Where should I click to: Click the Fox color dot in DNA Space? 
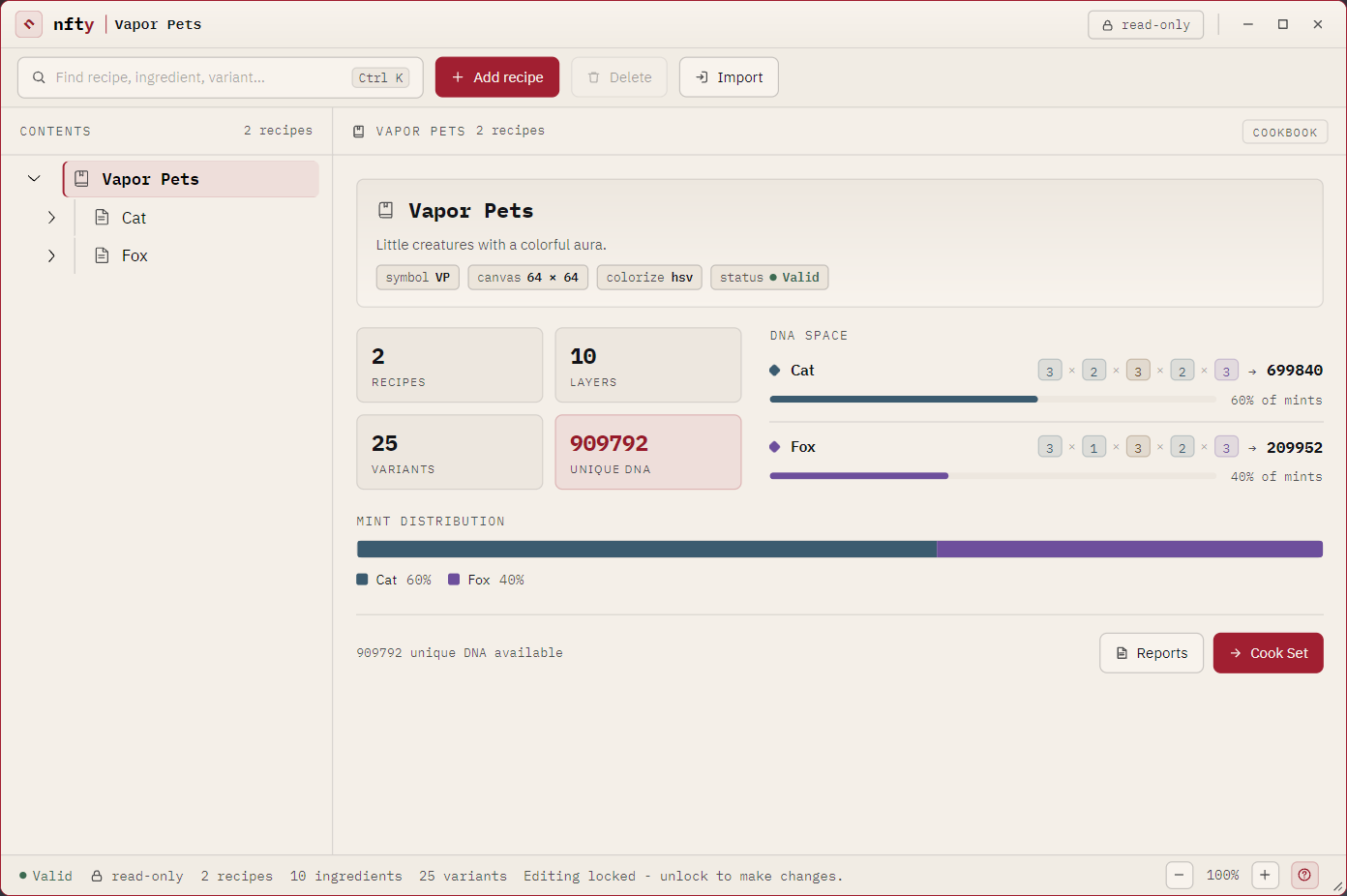(x=775, y=447)
